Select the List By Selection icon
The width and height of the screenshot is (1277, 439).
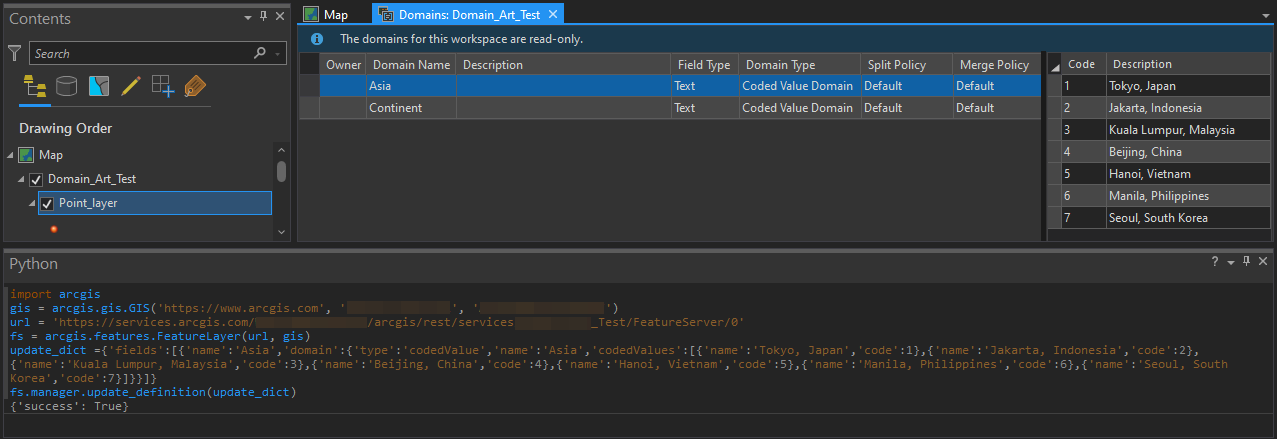point(98,86)
